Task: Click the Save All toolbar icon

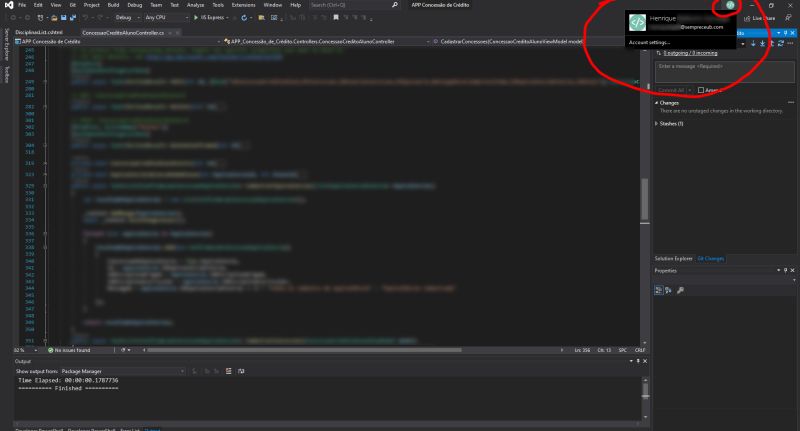Action: (73, 17)
